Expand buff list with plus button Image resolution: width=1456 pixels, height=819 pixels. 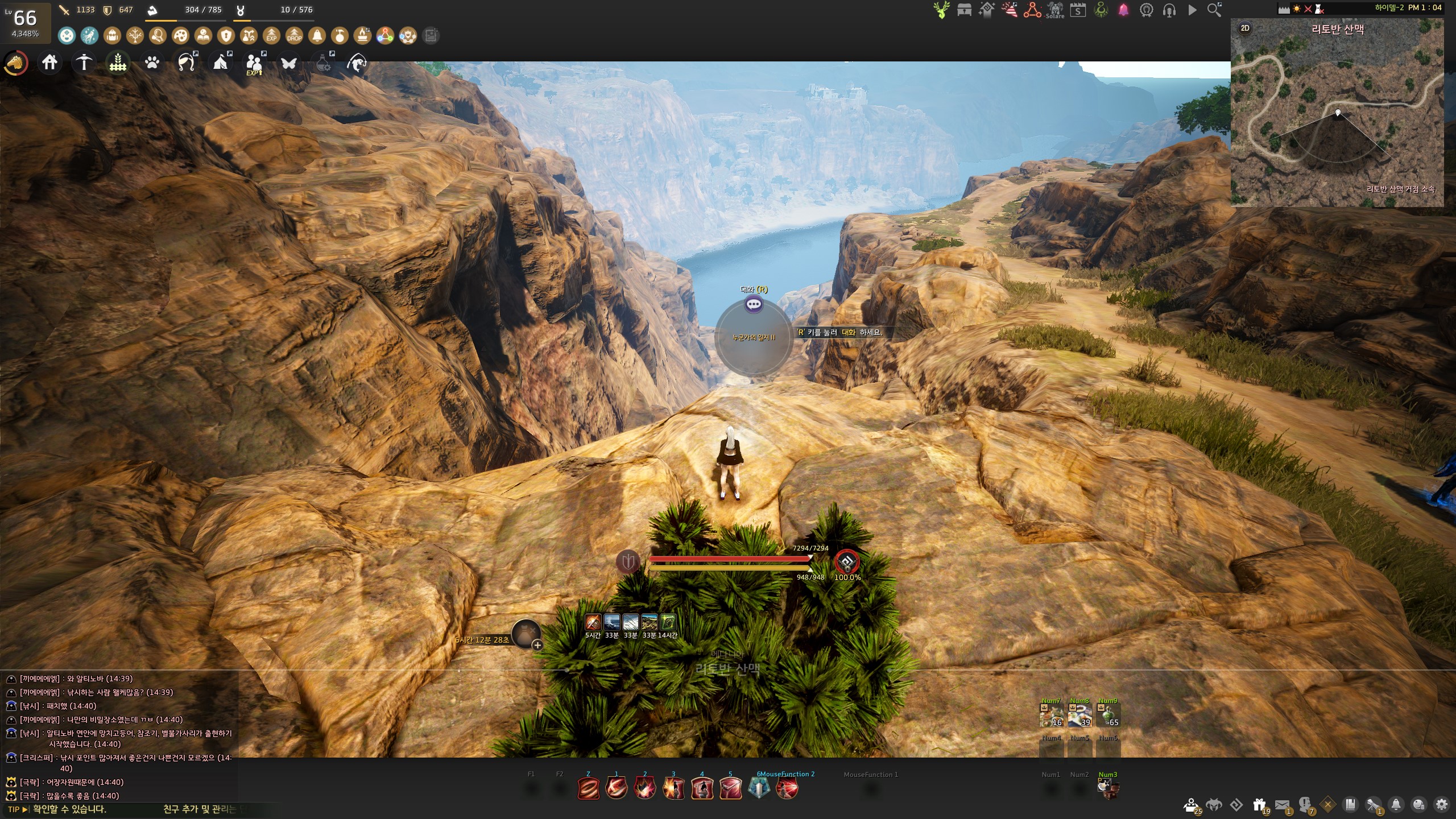coord(537,645)
